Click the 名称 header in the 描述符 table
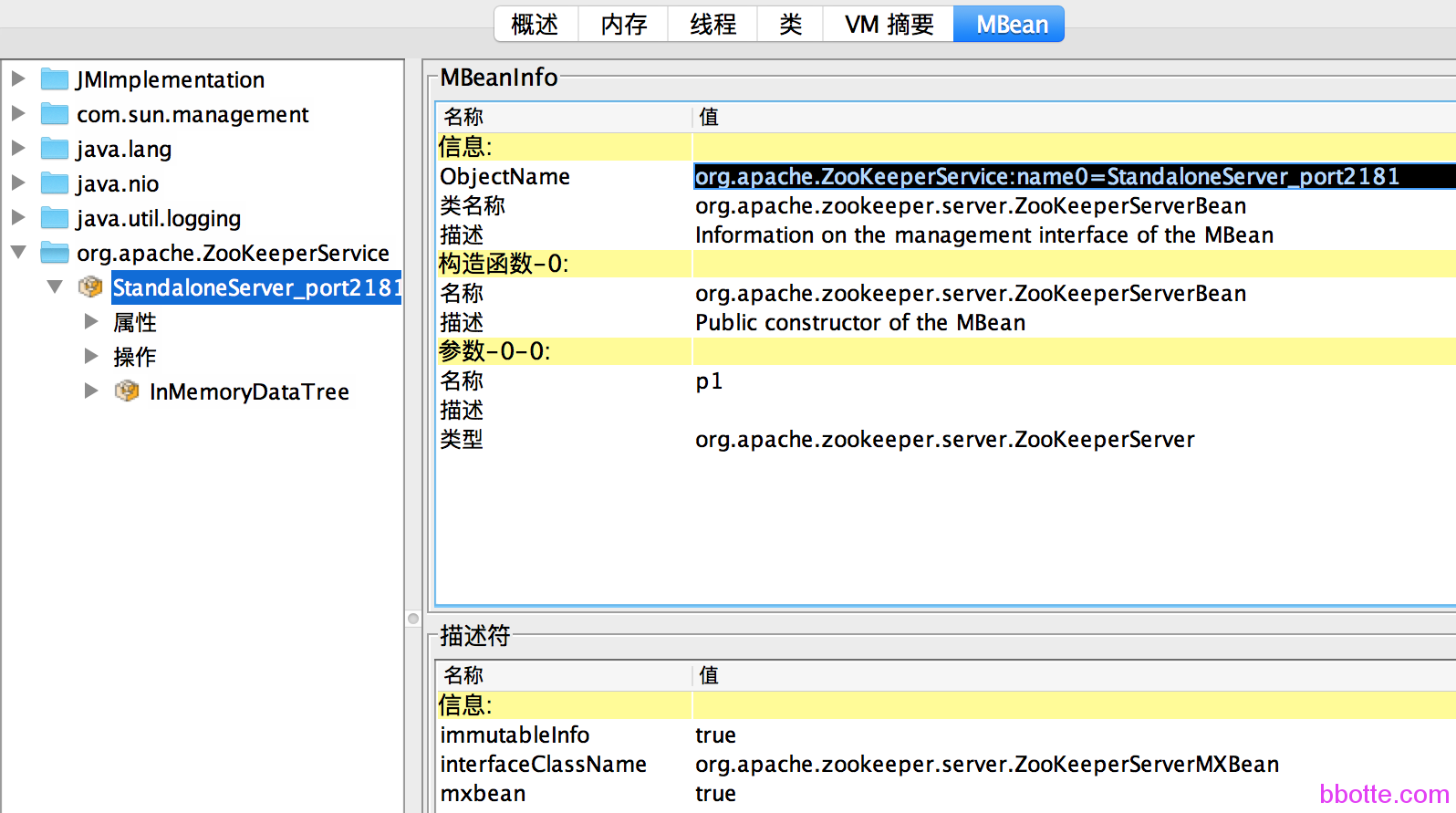 463,675
